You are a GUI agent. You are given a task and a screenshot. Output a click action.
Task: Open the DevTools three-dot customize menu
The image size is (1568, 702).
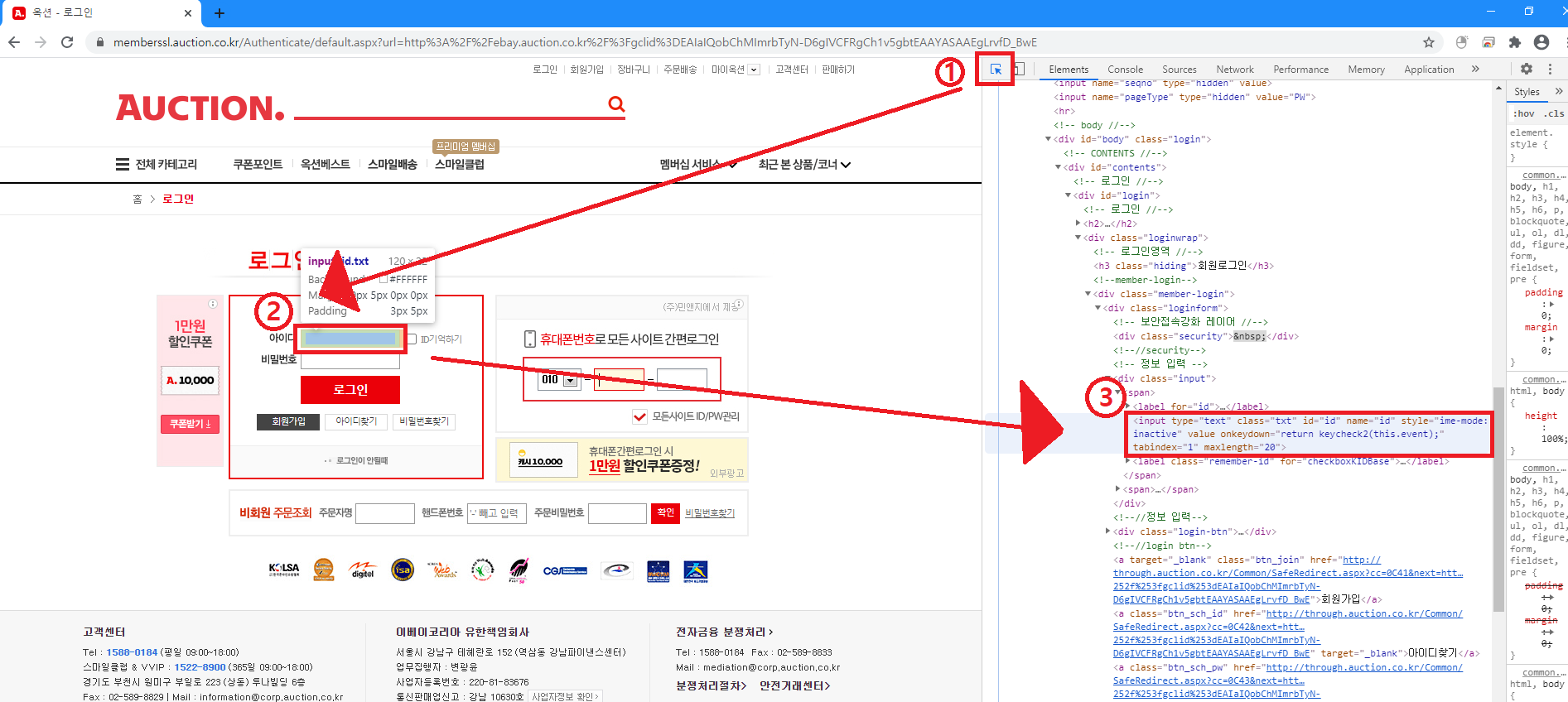coord(1550,69)
